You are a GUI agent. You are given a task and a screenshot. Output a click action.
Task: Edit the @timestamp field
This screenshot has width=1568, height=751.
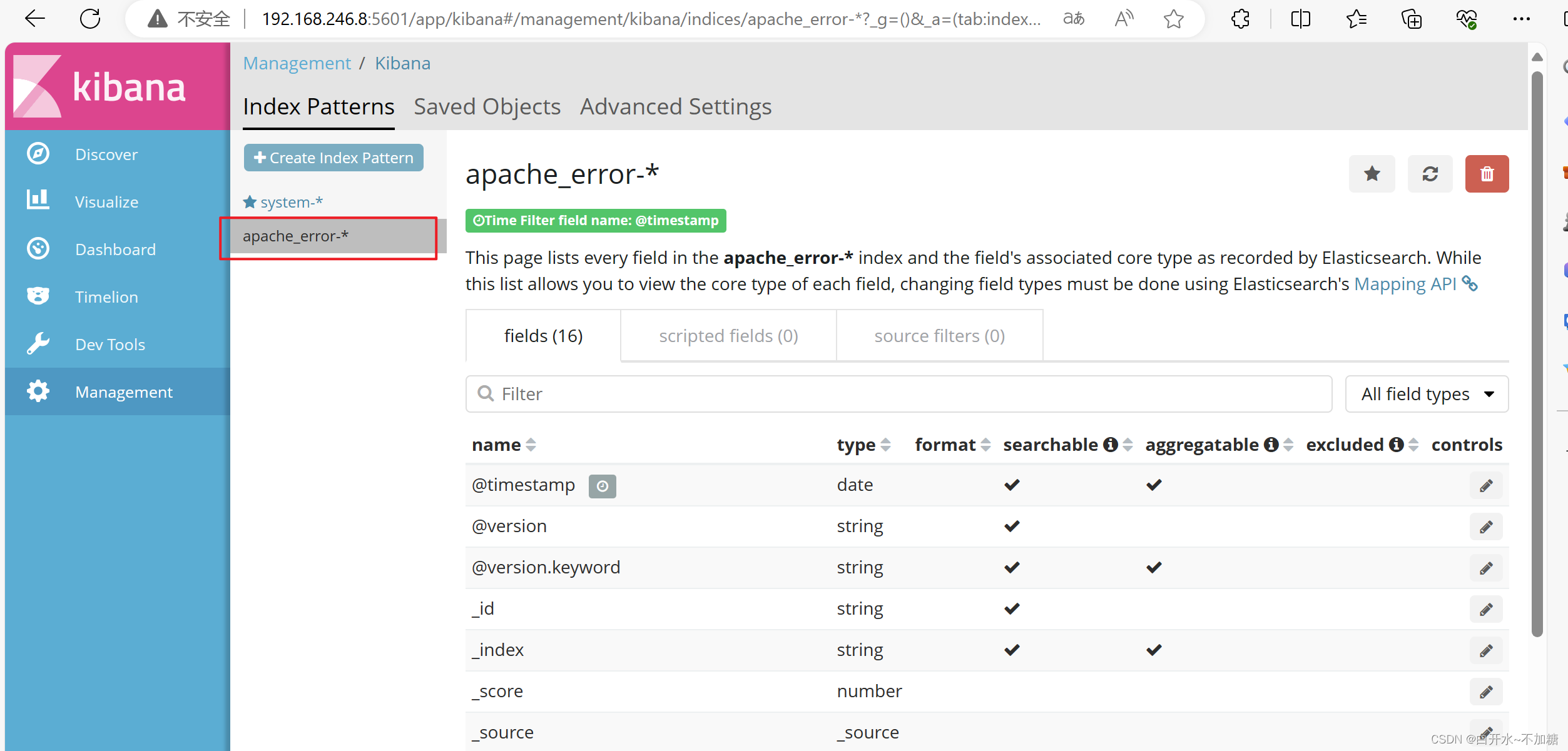pos(1486,486)
